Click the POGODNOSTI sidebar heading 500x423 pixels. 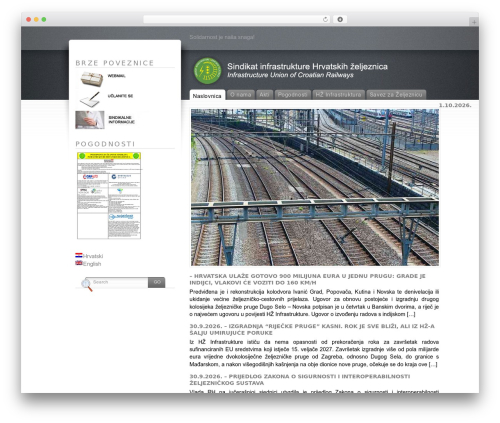[105, 144]
